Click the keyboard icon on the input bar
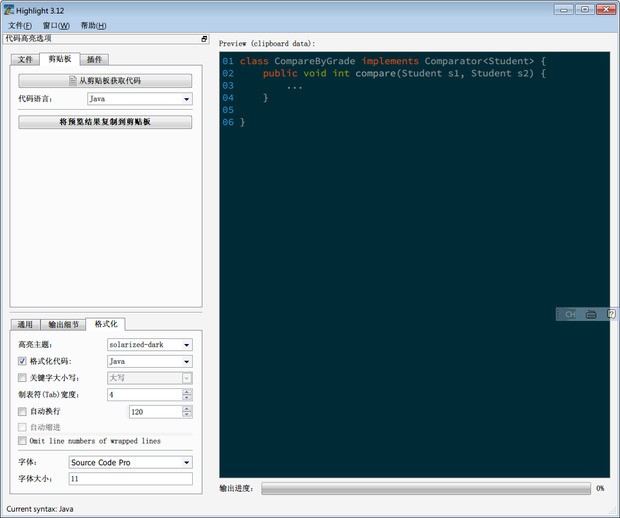 [591, 314]
